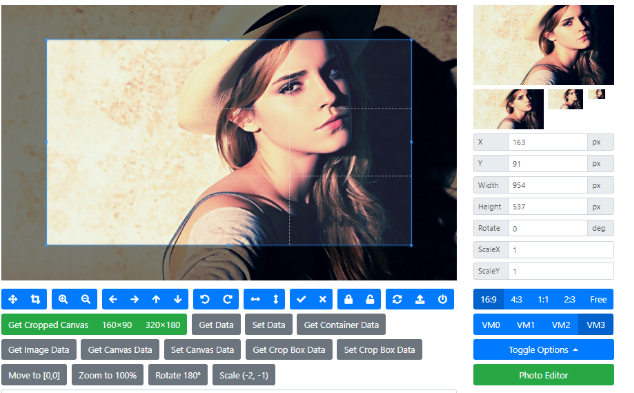
Task: Focus the ScaleY input field
Action: tap(560, 271)
